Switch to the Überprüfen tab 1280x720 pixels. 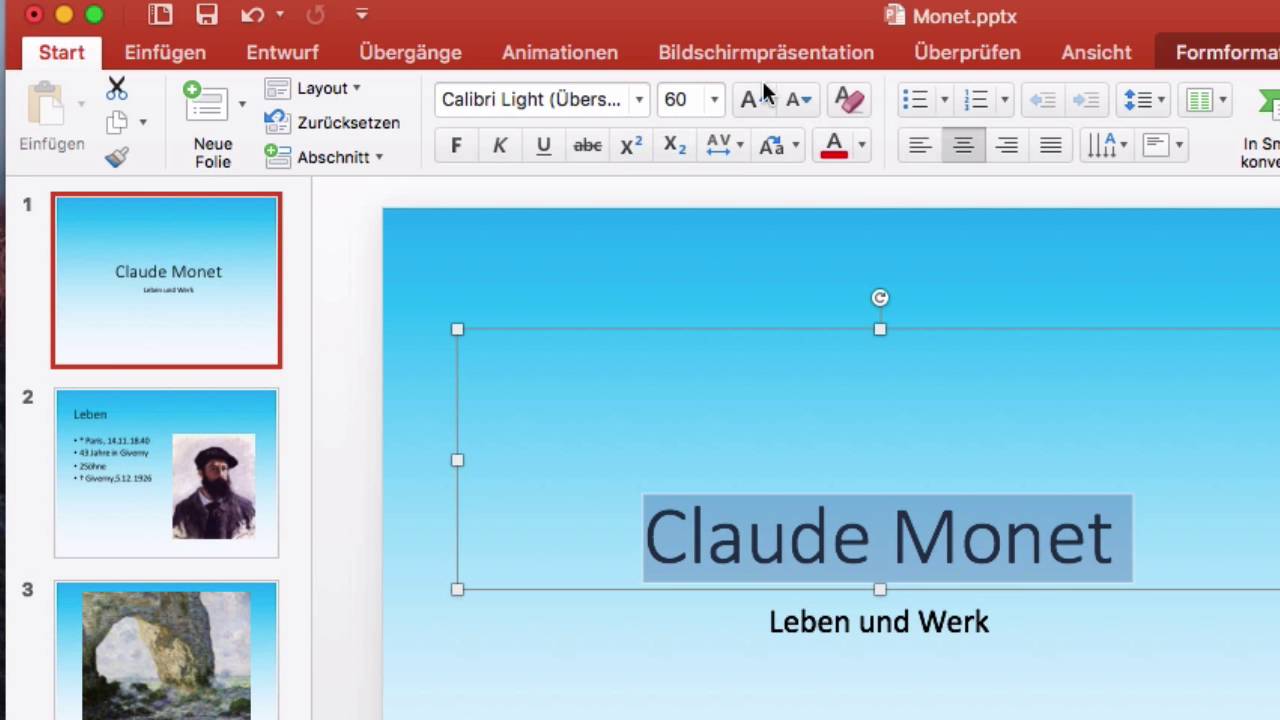point(967,52)
